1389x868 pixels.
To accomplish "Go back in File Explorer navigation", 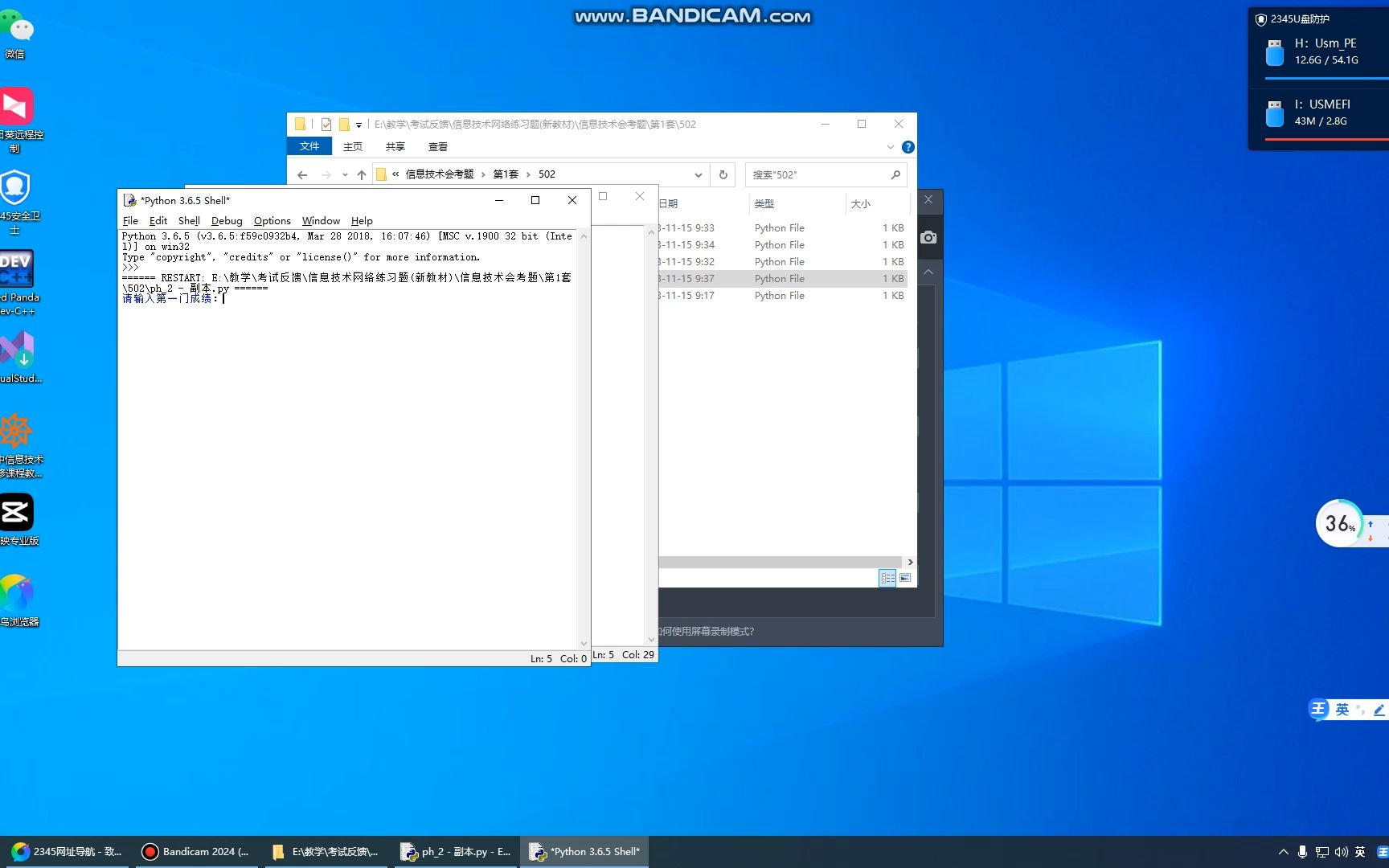I will (302, 174).
